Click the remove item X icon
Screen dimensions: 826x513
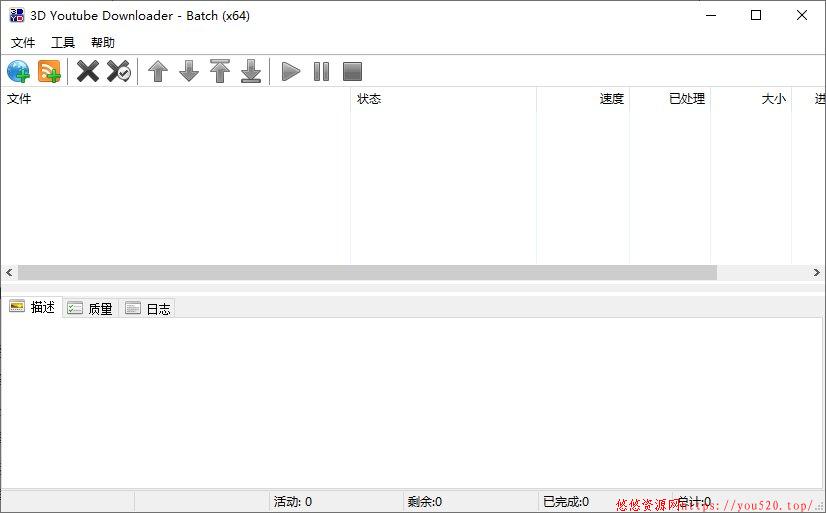click(x=87, y=71)
